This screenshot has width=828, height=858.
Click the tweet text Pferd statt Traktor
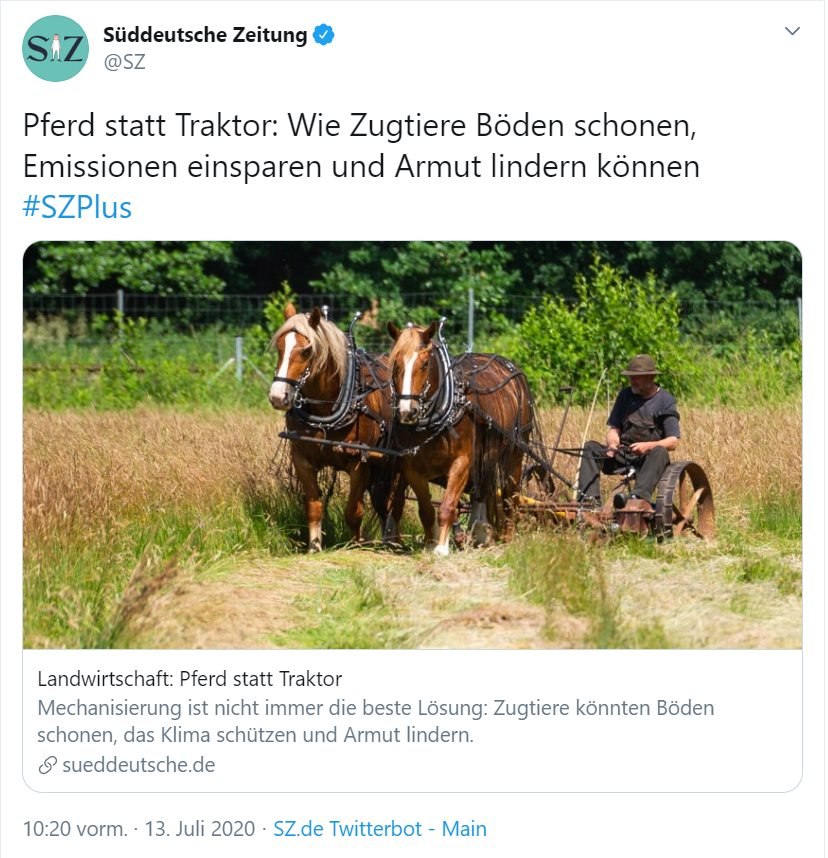point(150,126)
